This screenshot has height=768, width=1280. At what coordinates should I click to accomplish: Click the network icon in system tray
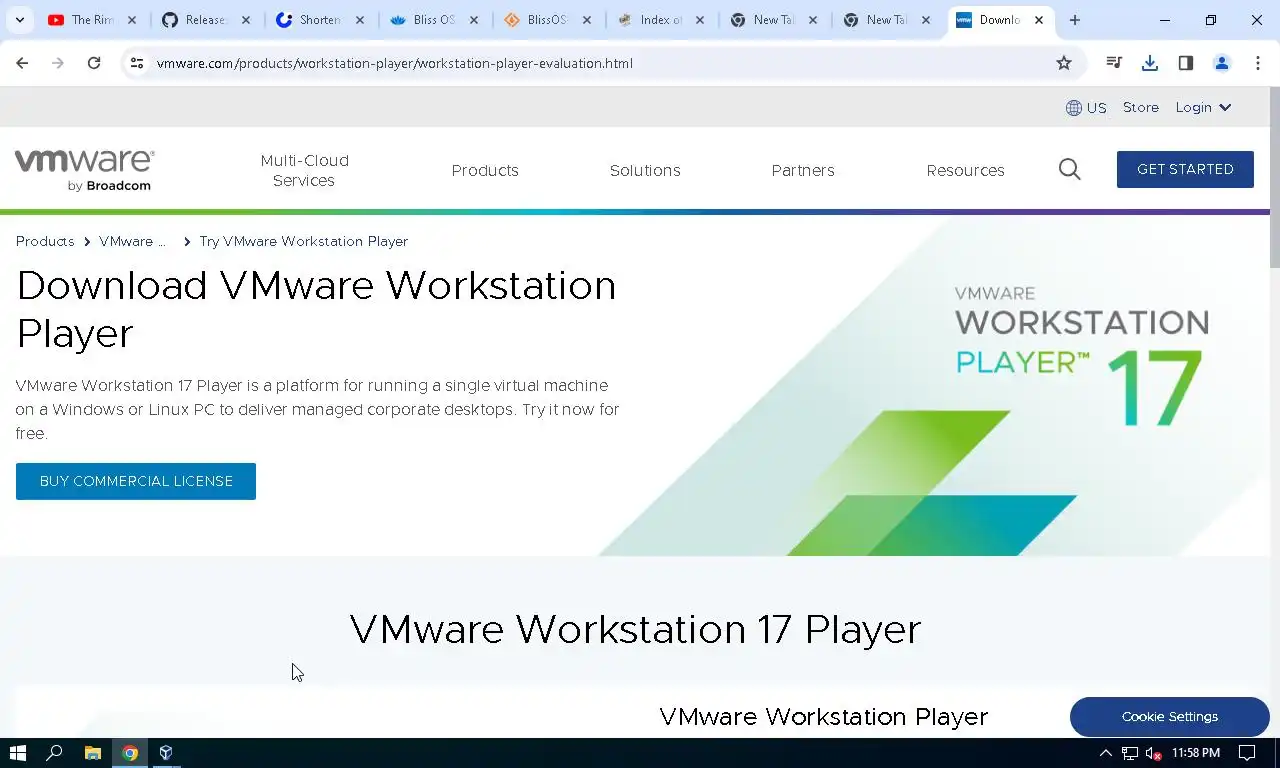pyautogui.click(x=1130, y=753)
